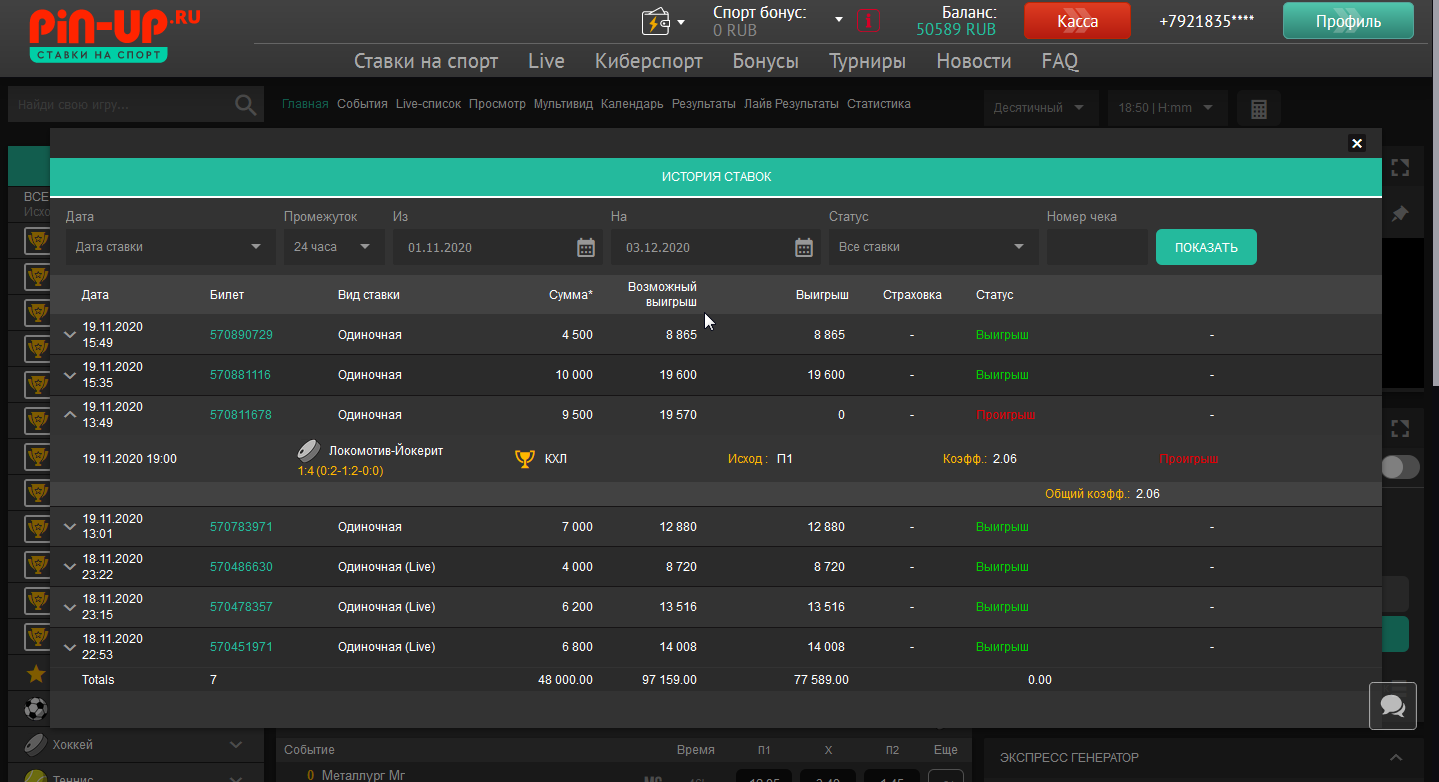The width and height of the screenshot is (1439, 782).
Task: Close the bet history dialog
Action: coord(1357,143)
